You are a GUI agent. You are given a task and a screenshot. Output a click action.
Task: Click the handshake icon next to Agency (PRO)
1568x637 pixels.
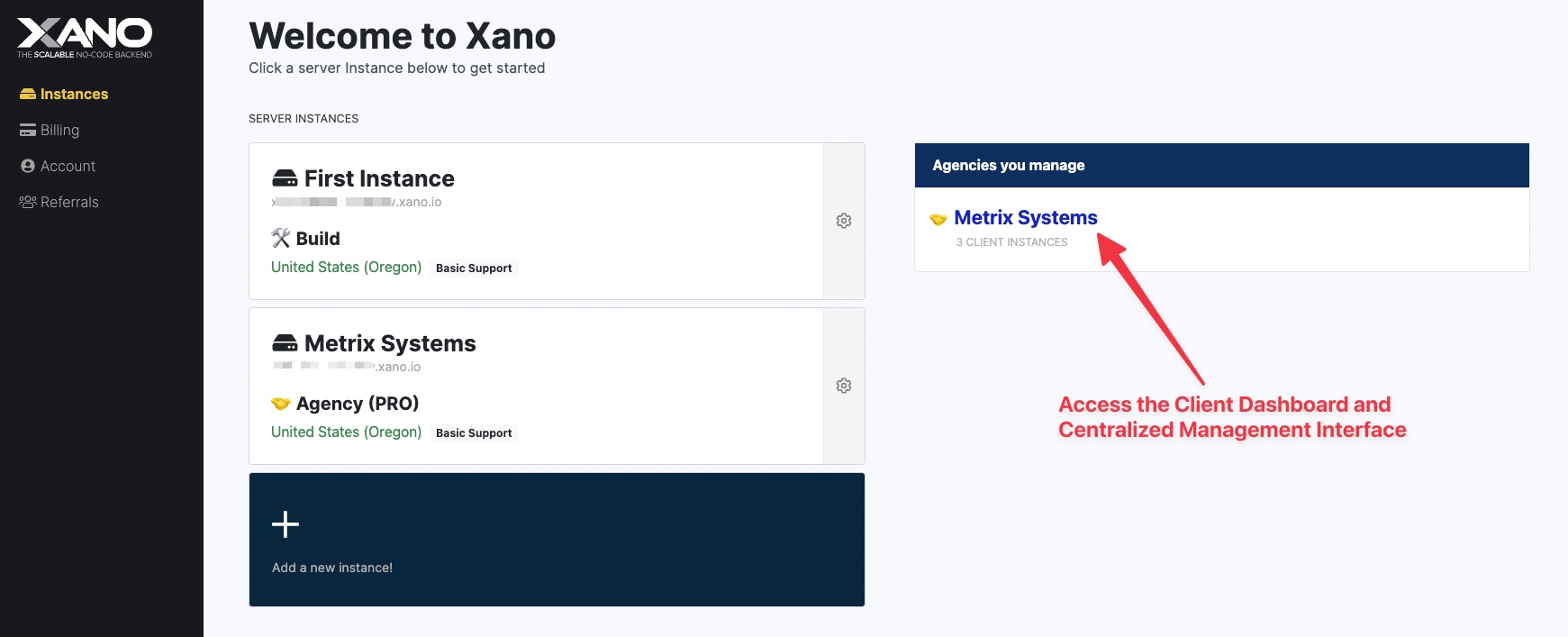[x=281, y=403]
